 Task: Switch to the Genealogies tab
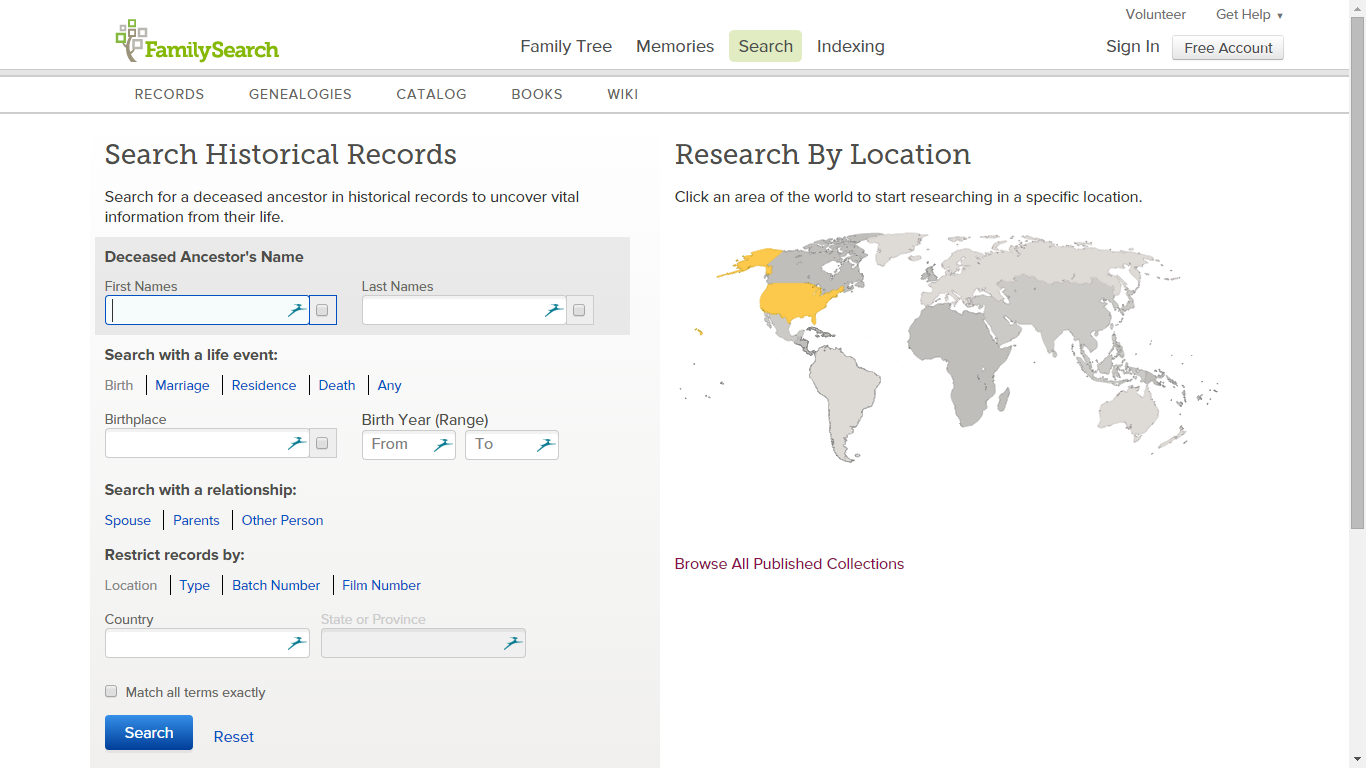(300, 94)
